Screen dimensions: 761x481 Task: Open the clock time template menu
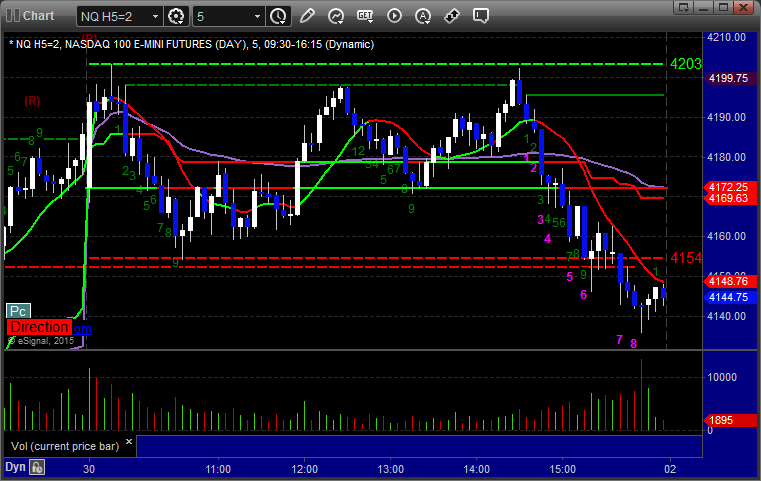click(278, 17)
